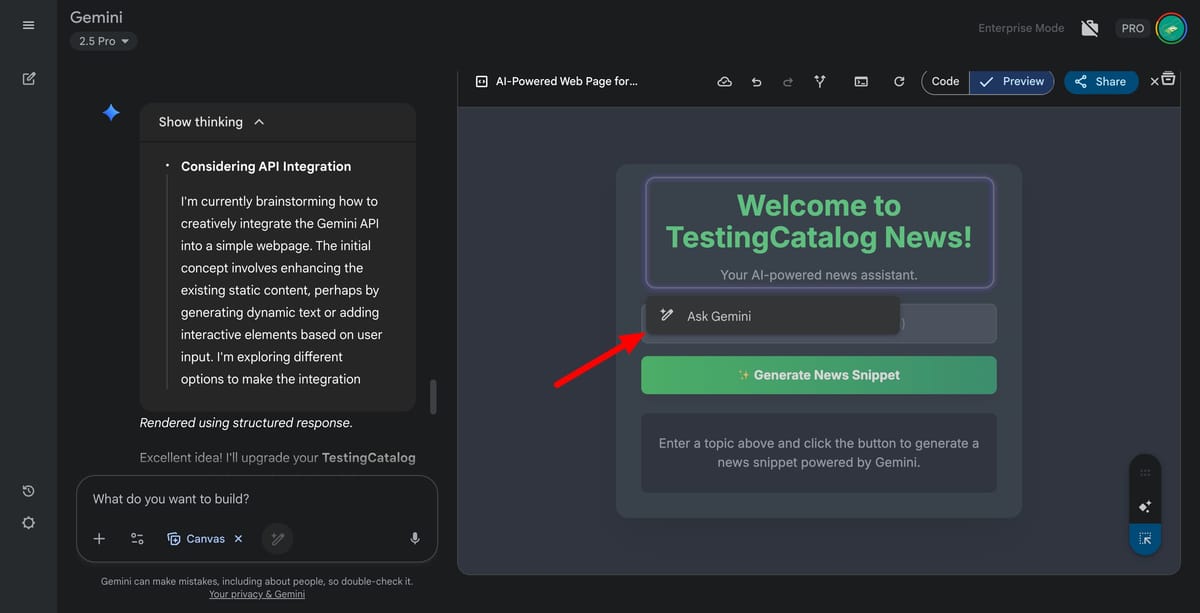Open version history fork icon in toolbar
The image size is (1200, 613).
pos(819,81)
